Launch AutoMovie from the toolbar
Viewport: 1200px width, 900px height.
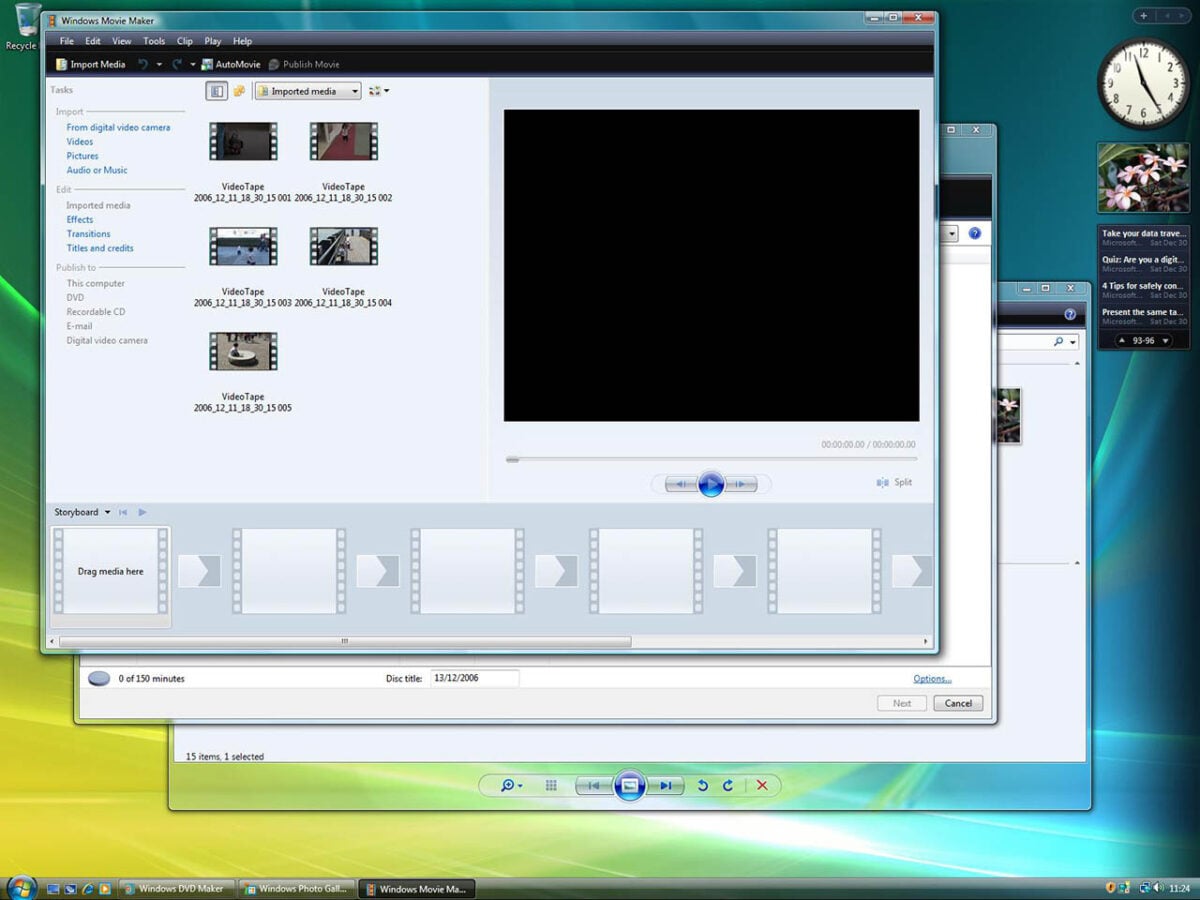coord(231,64)
